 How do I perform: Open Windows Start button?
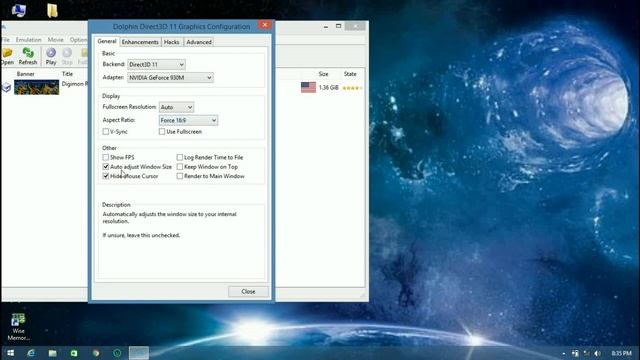pyautogui.click(x=10, y=353)
